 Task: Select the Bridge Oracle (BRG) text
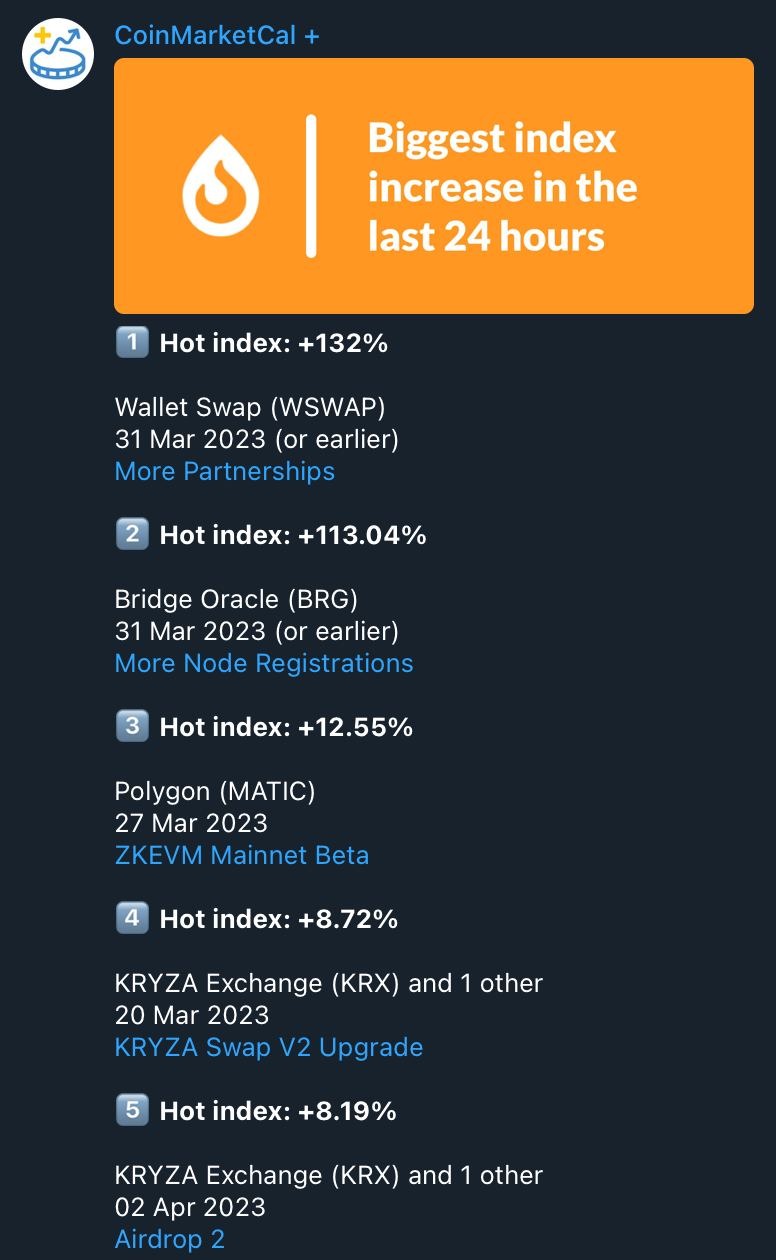point(236,599)
